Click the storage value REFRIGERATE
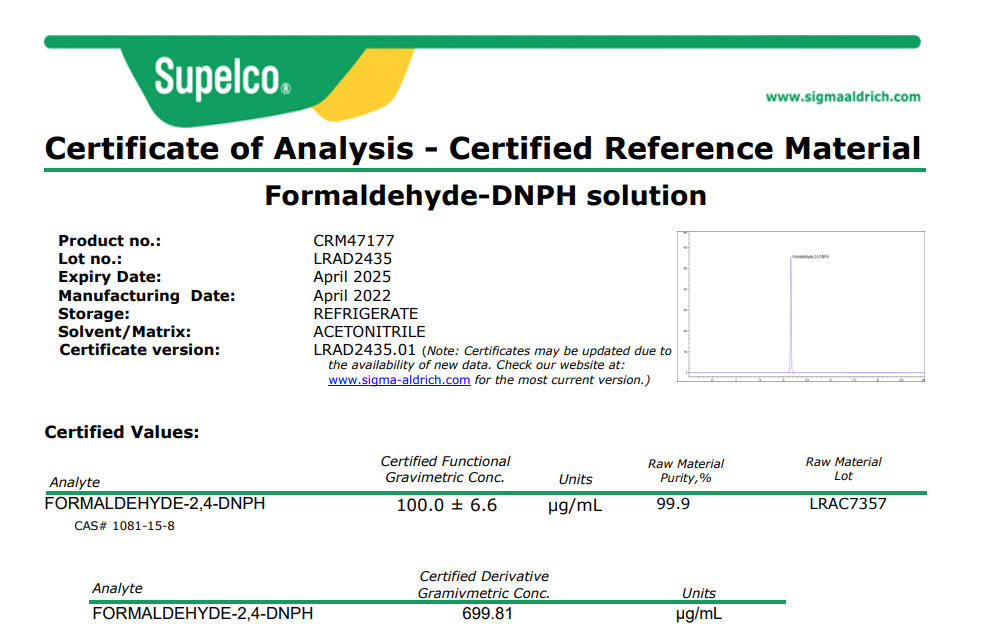 point(366,314)
